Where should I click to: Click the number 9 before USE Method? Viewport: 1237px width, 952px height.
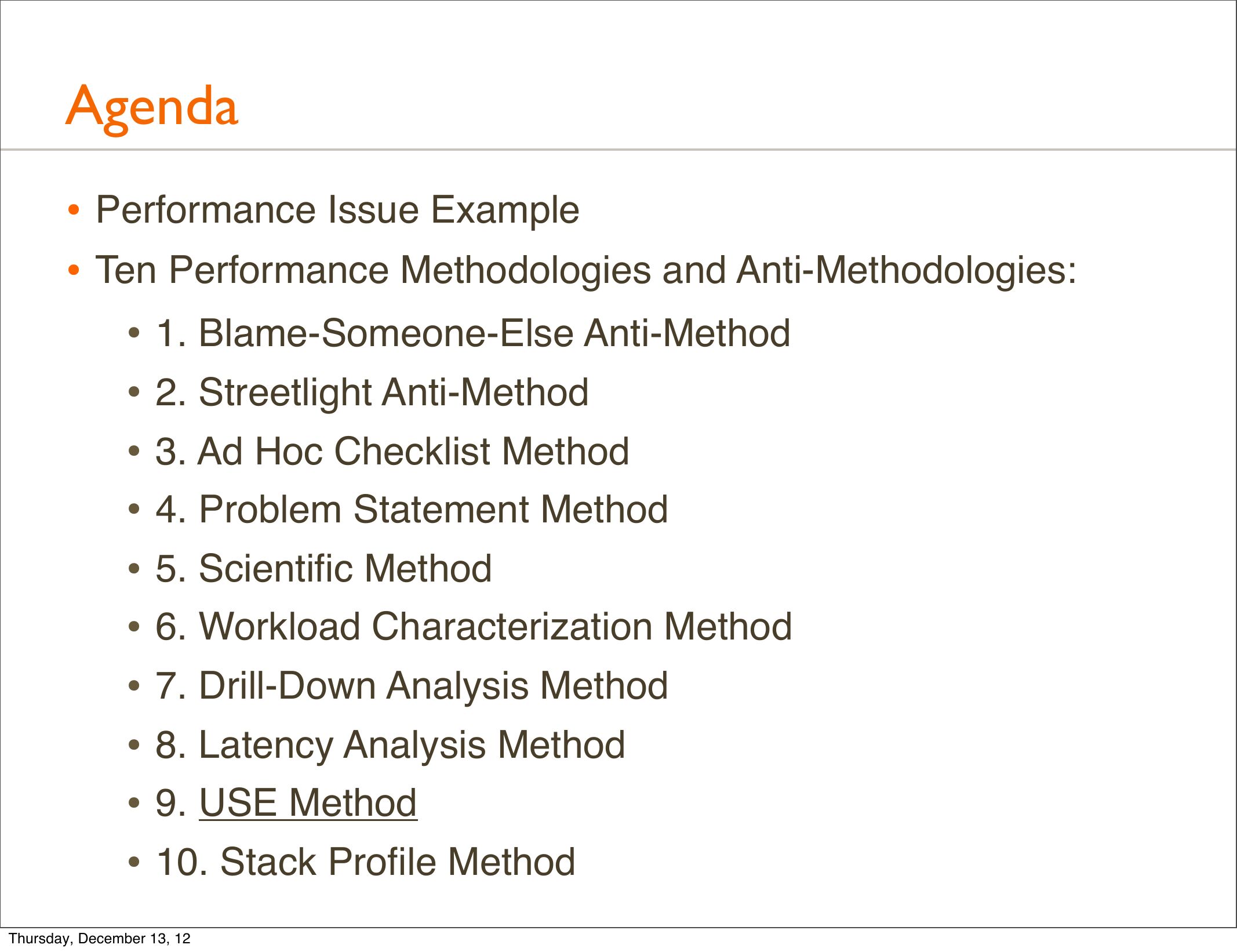click(x=167, y=803)
